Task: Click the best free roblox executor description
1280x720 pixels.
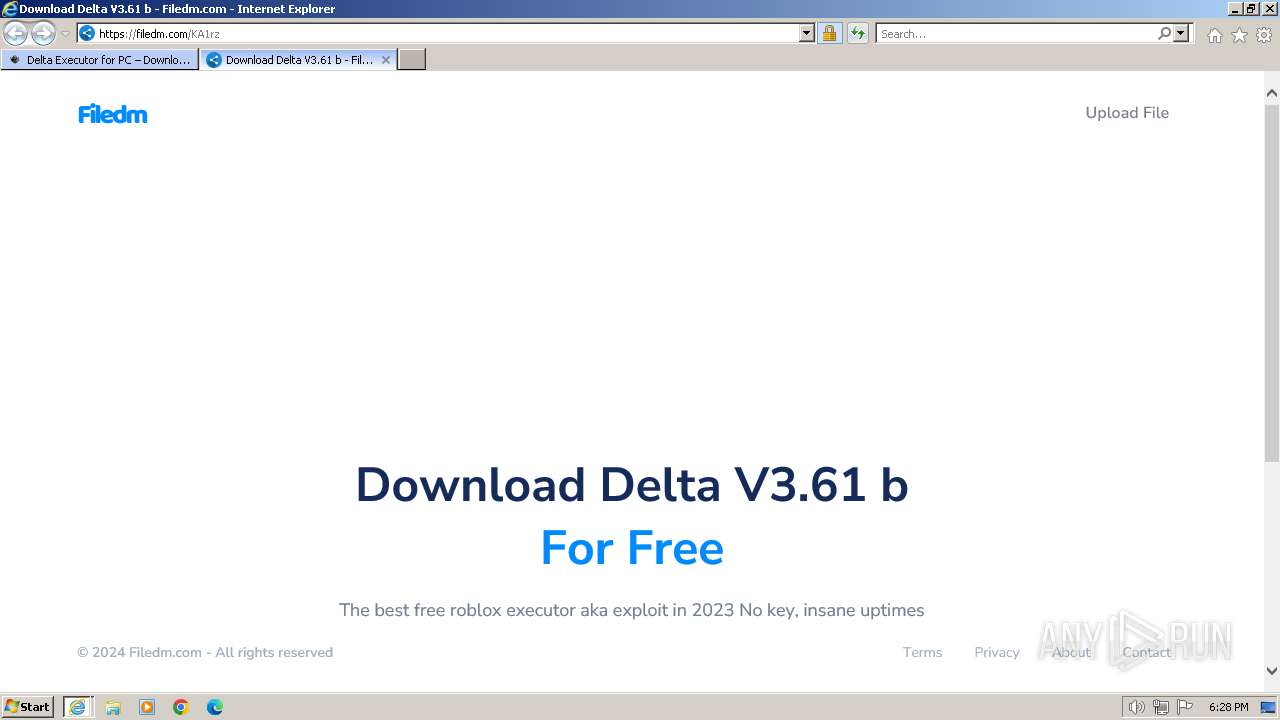Action: click(x=632, y=610)
